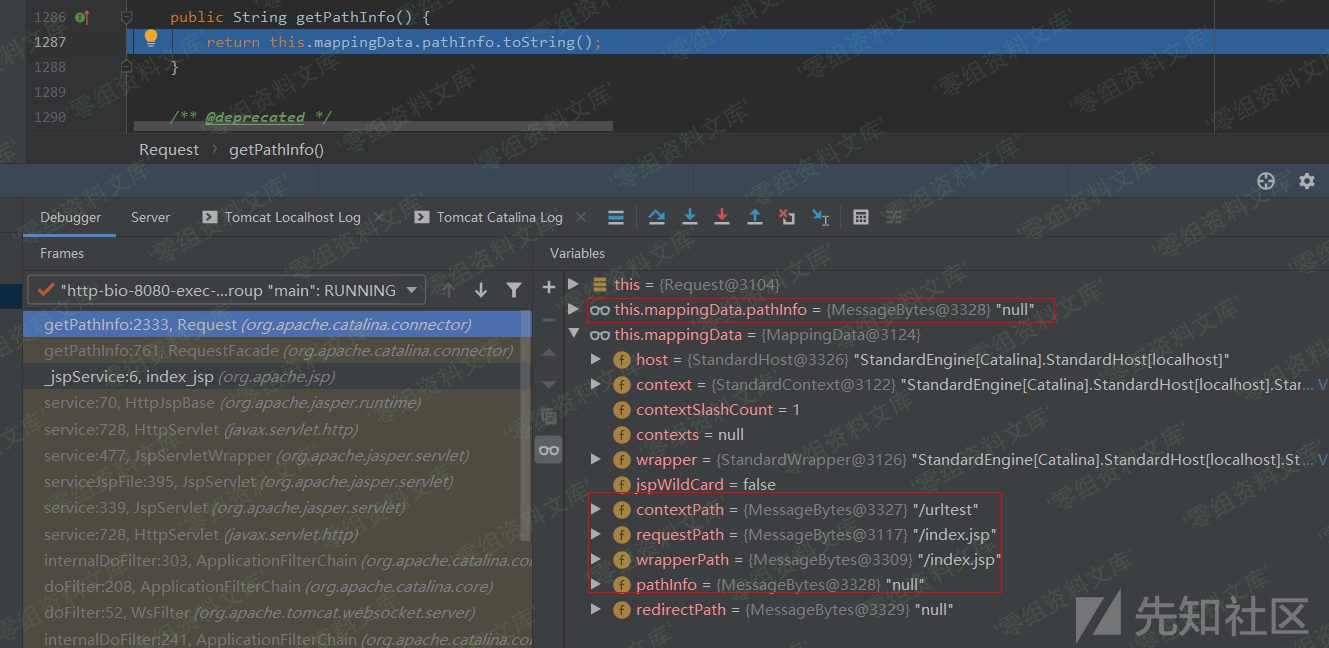Click the Run to Cursor icon
Image resolution: width=1329 pixels, height=648 pixels.
[820, 217]
